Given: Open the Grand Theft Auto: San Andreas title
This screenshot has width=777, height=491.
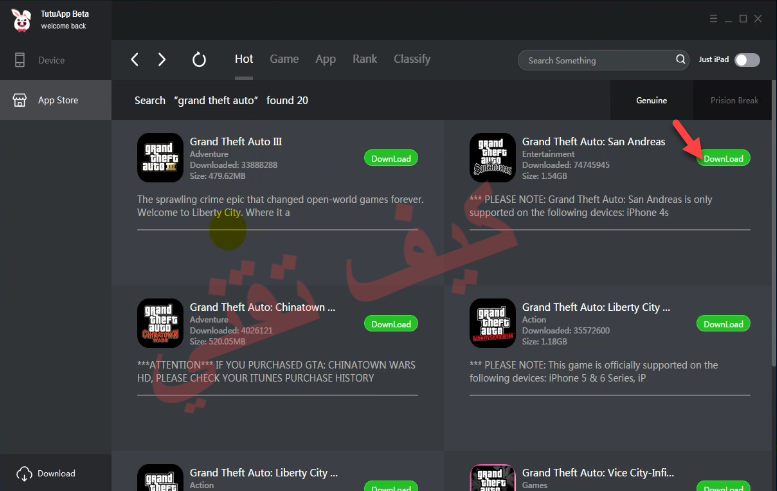Looking at the screenshot, I should (593, 142).
